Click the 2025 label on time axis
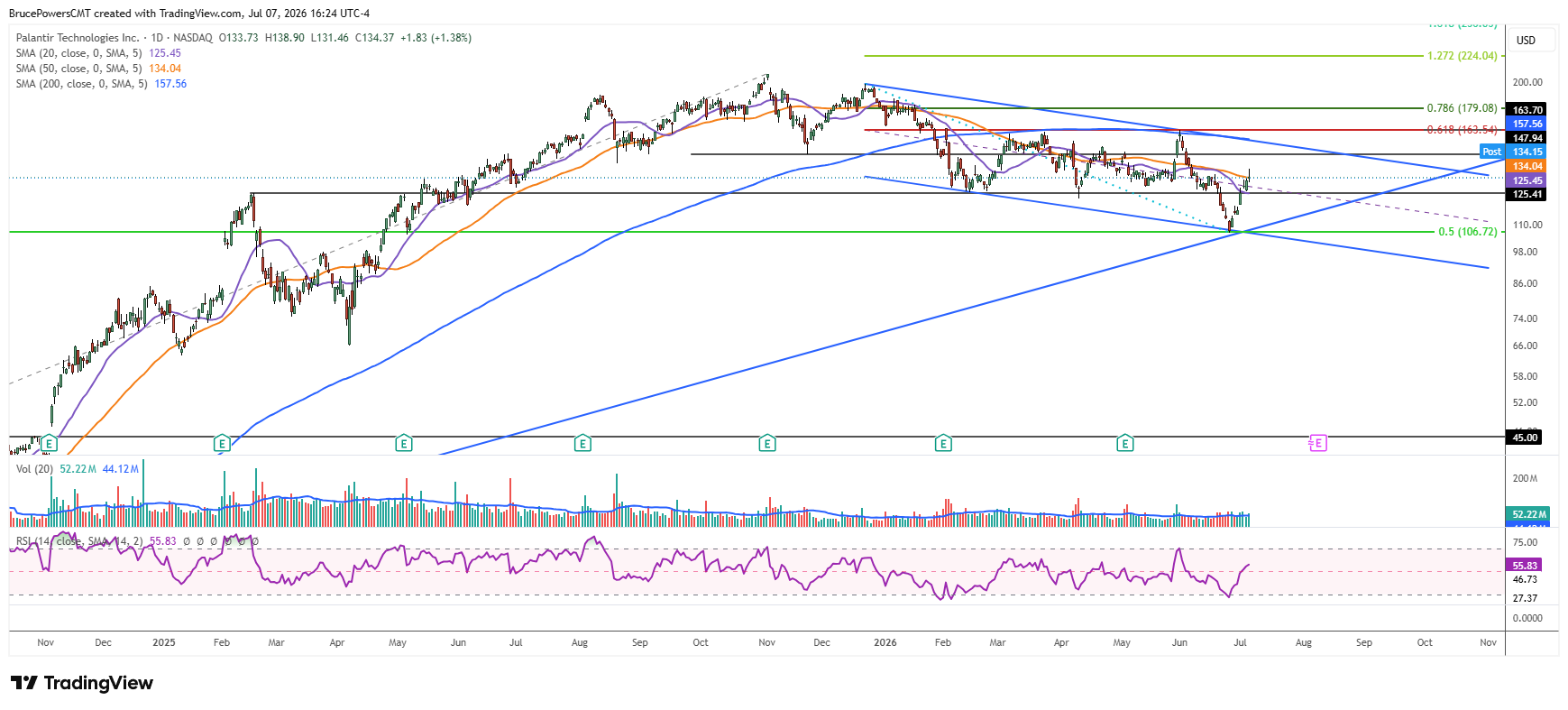 pos(164,643)
